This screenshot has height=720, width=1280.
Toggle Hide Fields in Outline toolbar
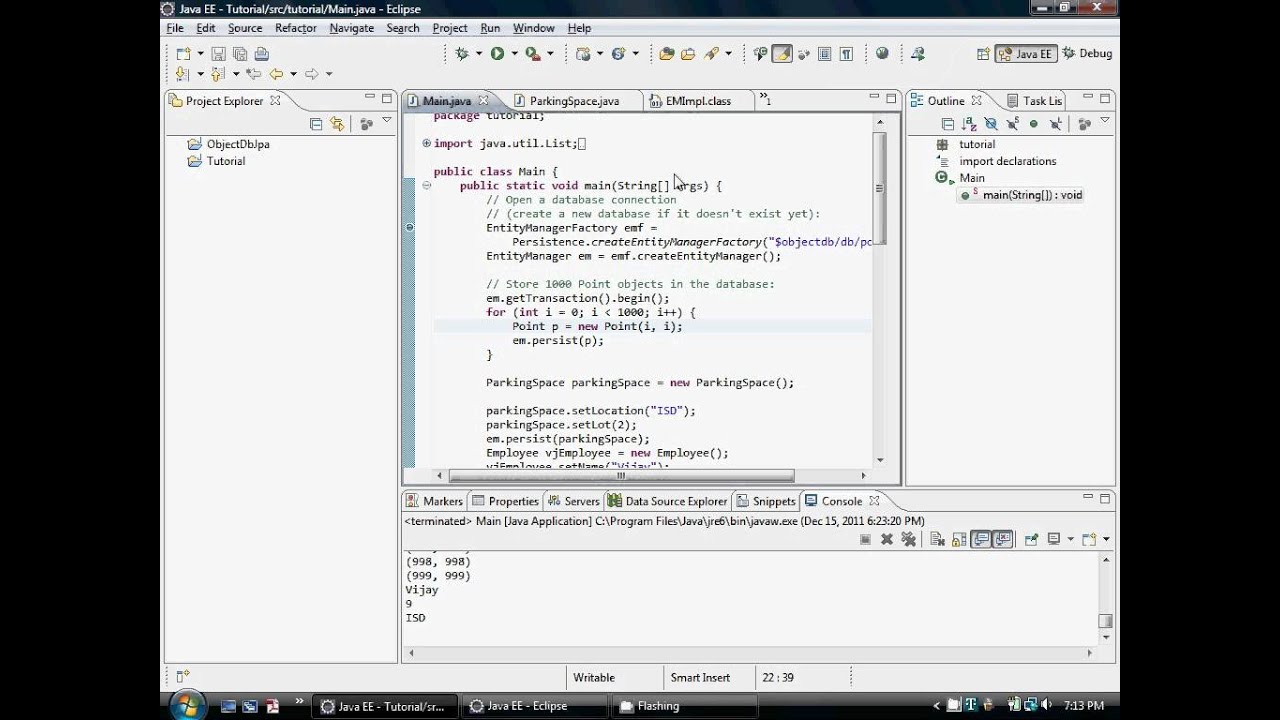coord(990,124)
